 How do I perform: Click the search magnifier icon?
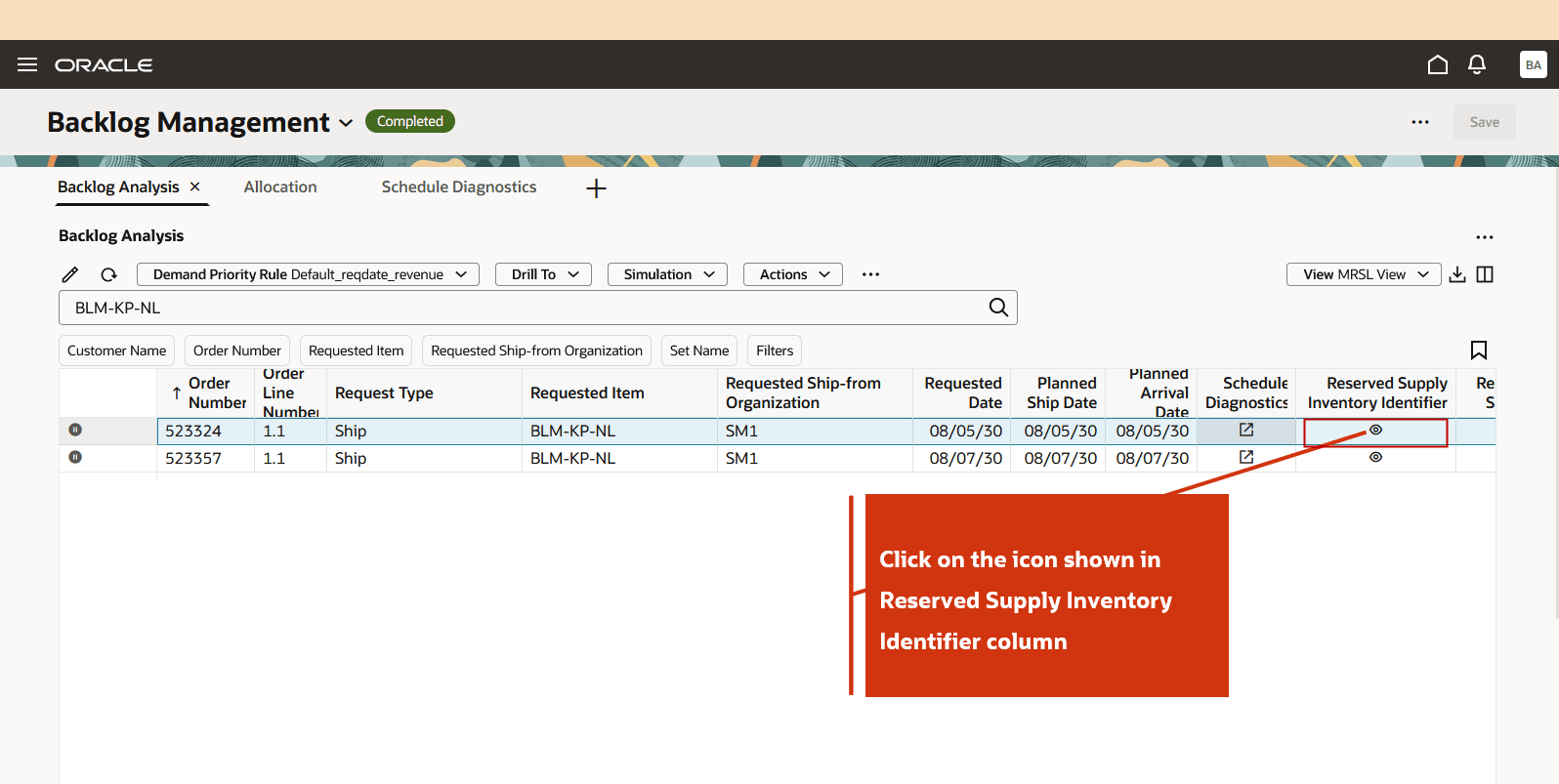click(998, 308)
